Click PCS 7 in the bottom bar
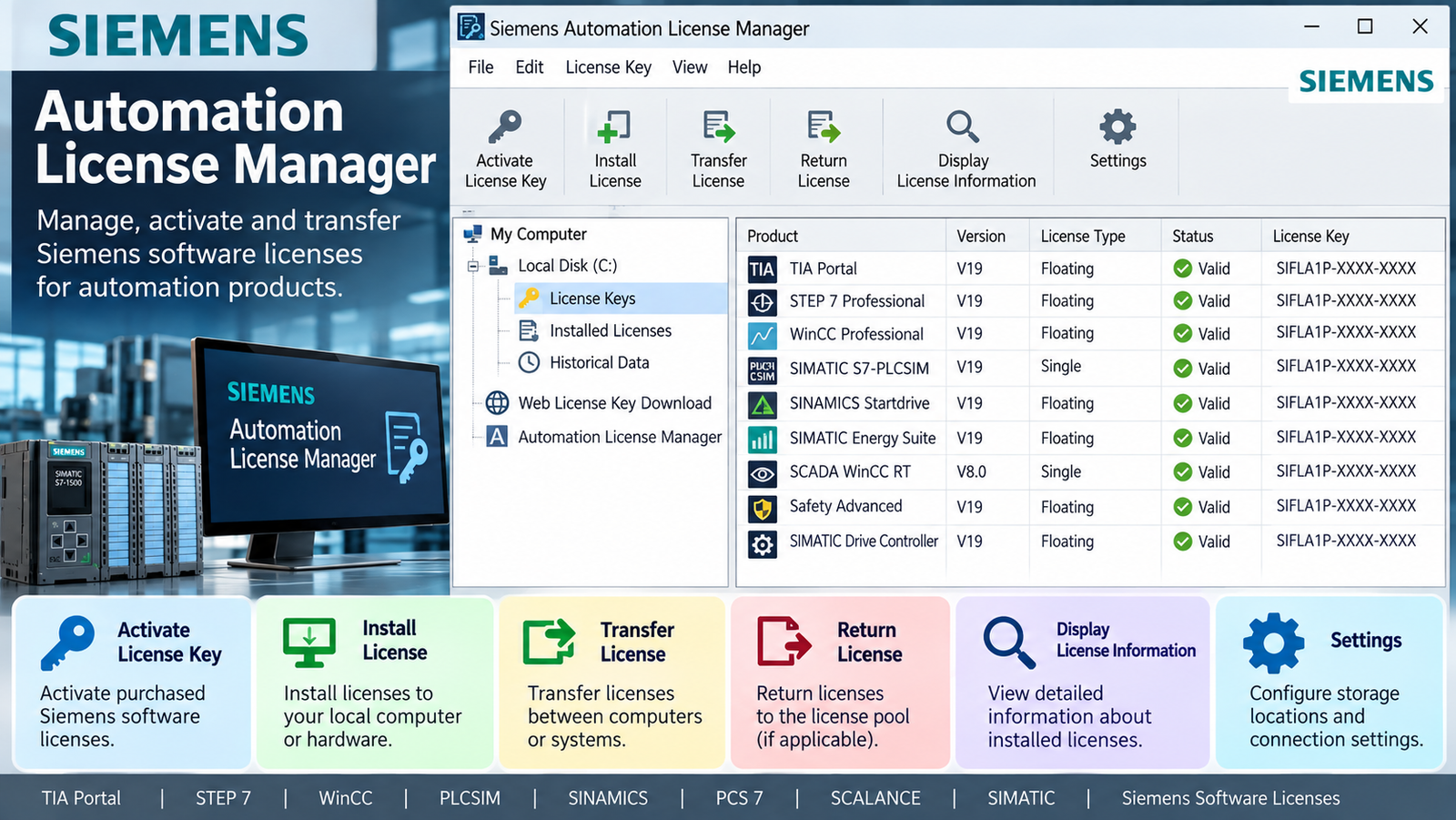This screenshot has height=820, width=1456. (739, 798)
